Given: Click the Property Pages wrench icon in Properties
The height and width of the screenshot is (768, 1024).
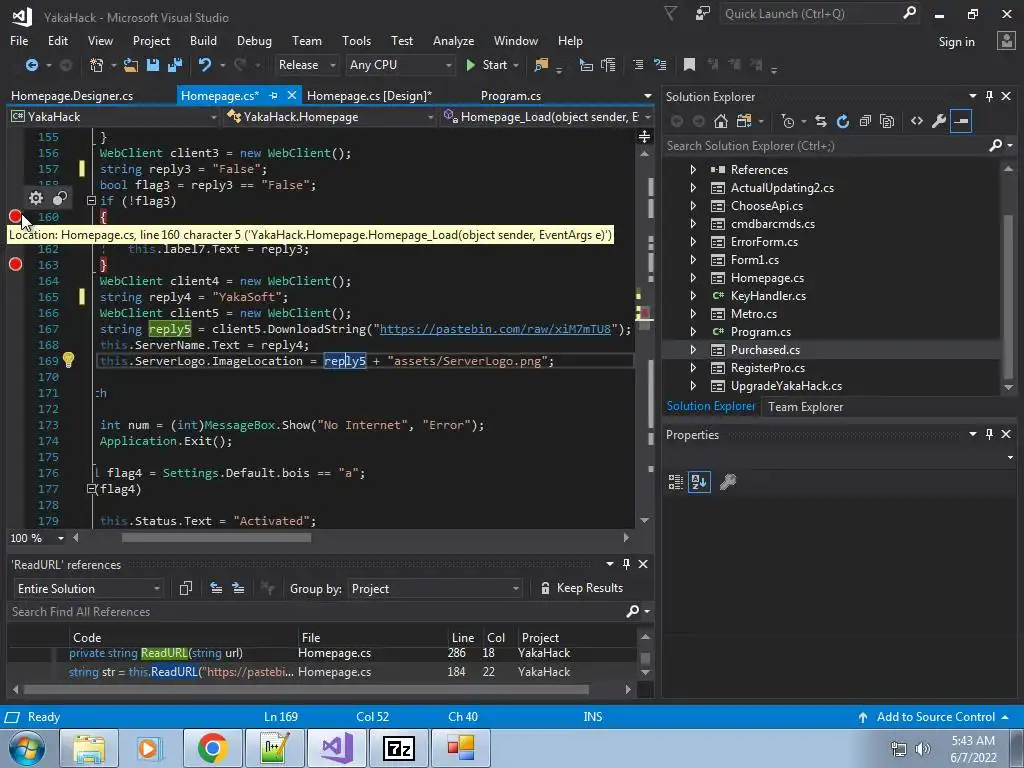Looking at the screenshot, I should pos(728,482).
